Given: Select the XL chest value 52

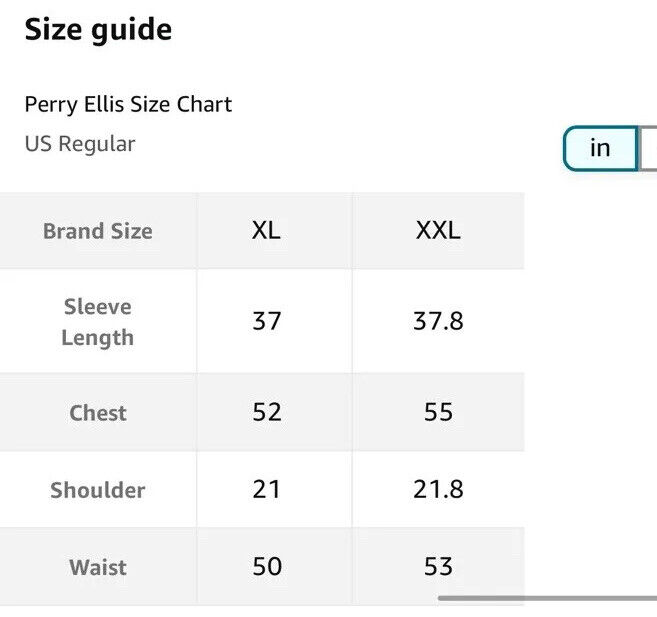Looking at the screenshot, I should 267,412.
